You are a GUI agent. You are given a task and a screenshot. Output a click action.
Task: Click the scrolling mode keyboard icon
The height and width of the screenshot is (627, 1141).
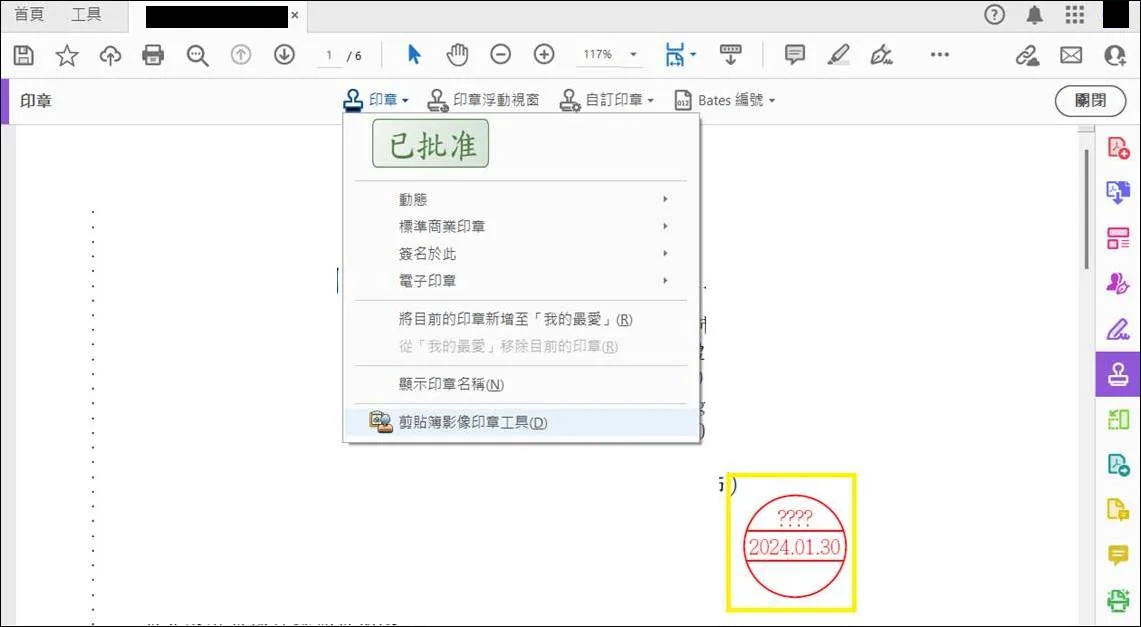click(730, 55)
